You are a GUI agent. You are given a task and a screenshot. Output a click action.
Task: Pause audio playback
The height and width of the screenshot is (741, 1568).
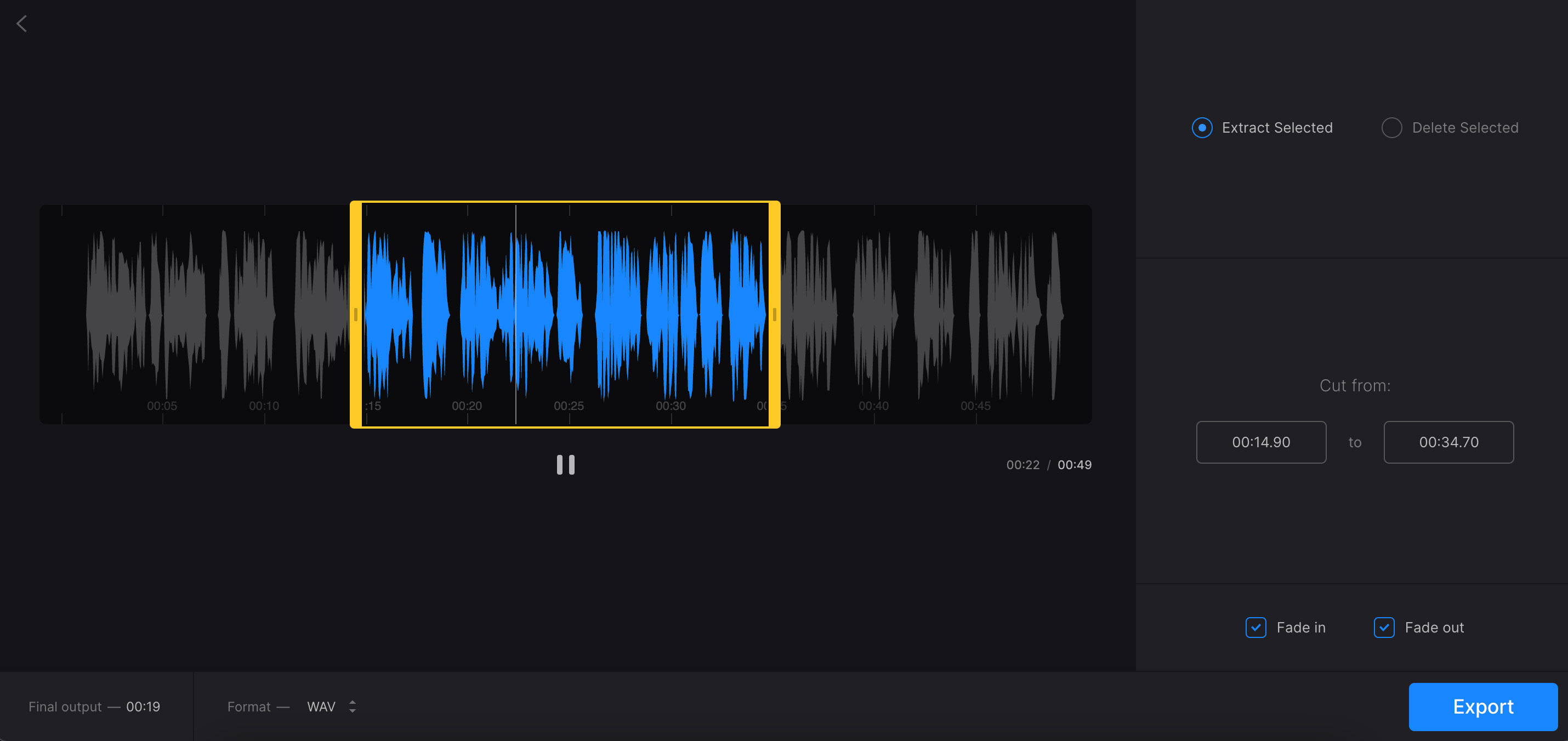click(x=565, y=465)
